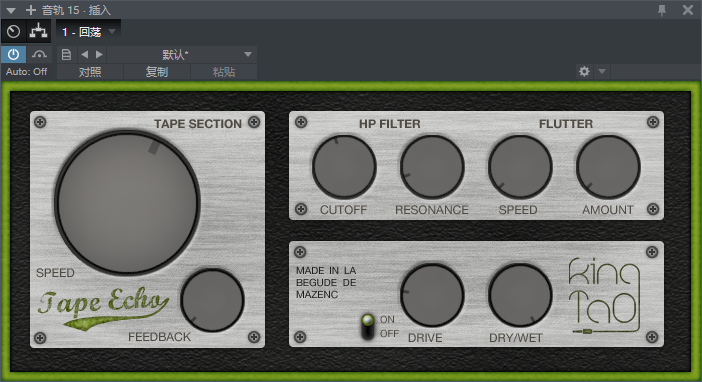Screen dimensions: 702x382
Task: Click the arc link icon beside power button
Action: (39, 55)
